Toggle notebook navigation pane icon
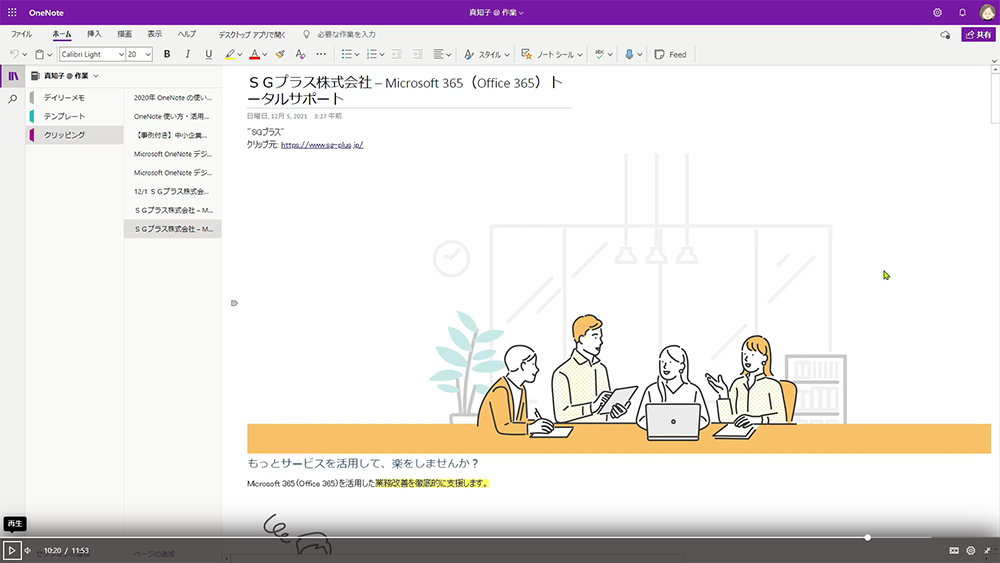 coord(13,76)
